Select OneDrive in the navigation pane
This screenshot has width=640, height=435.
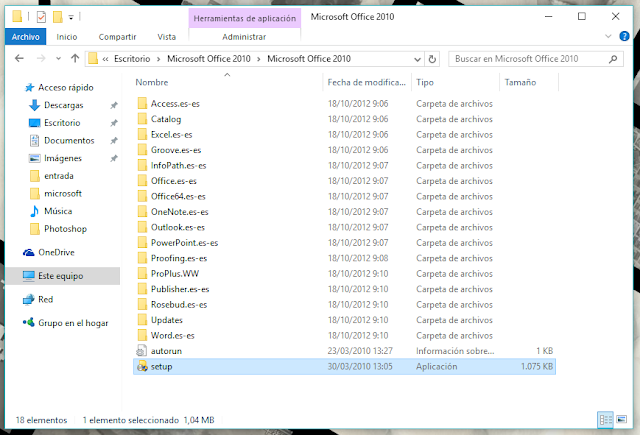(x=56, y=252)
